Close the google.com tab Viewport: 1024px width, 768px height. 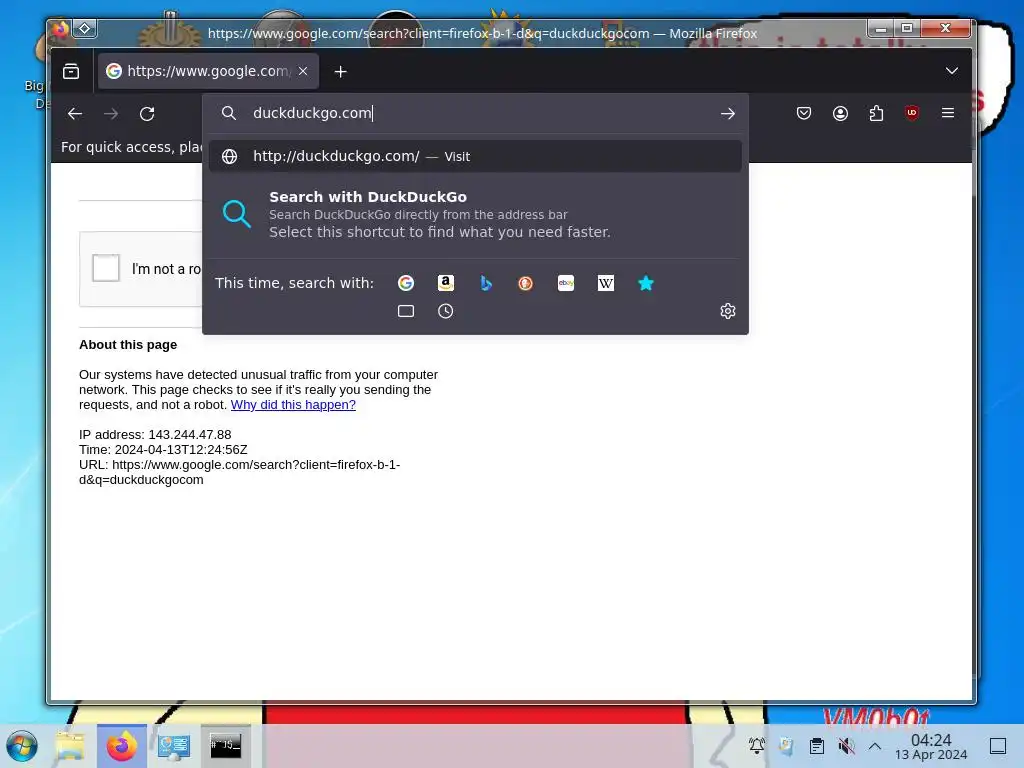(303, 71)
